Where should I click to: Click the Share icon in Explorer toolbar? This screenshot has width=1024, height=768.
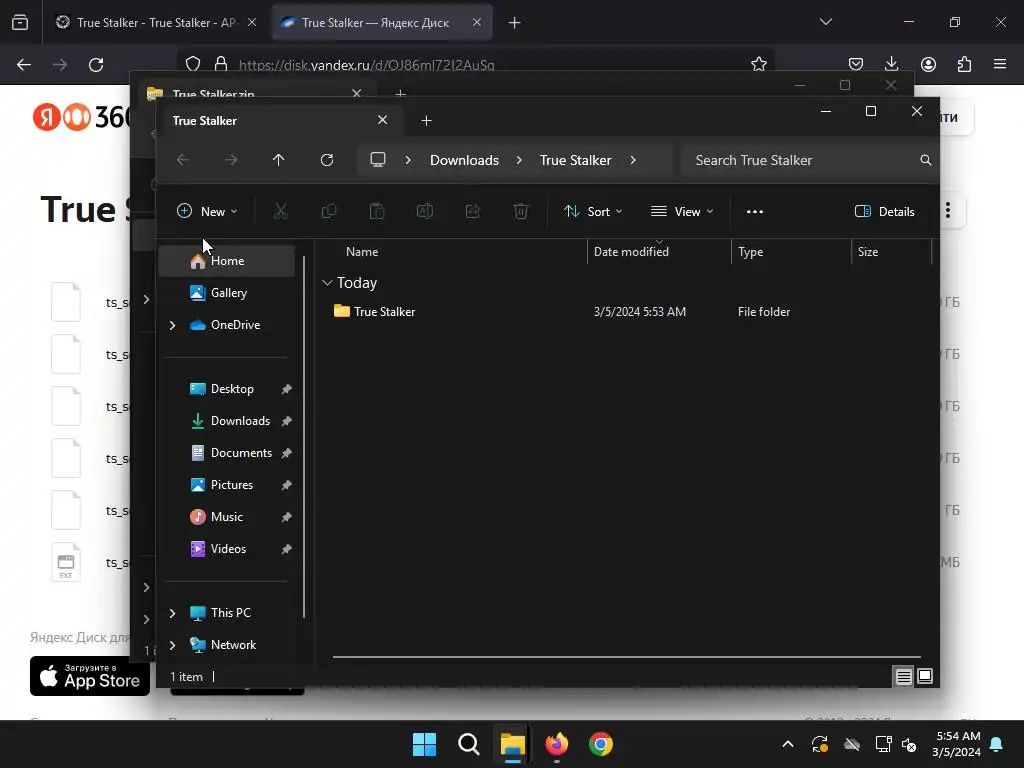point(473,211)
